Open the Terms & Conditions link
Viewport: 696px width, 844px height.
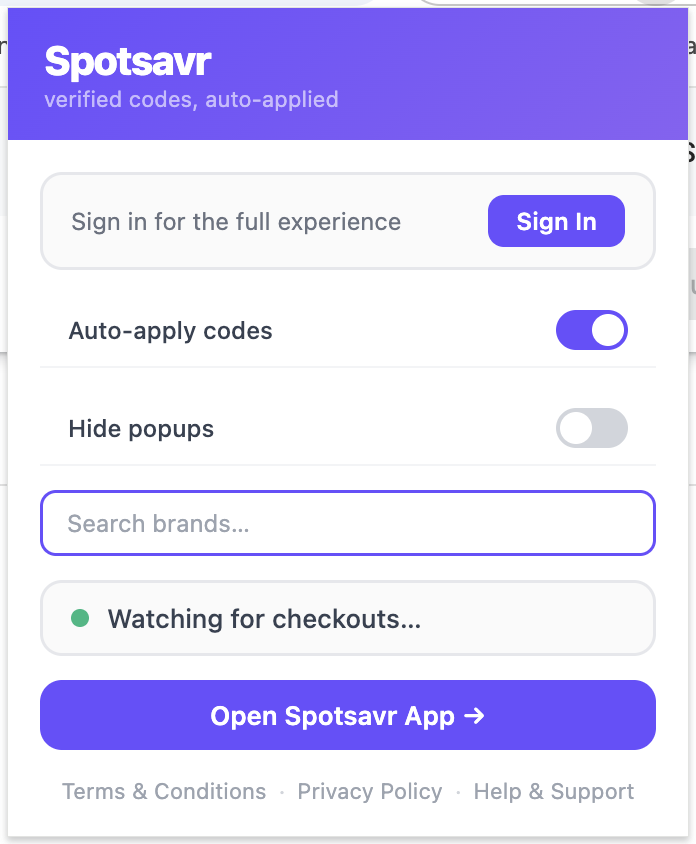coord(164,792)
